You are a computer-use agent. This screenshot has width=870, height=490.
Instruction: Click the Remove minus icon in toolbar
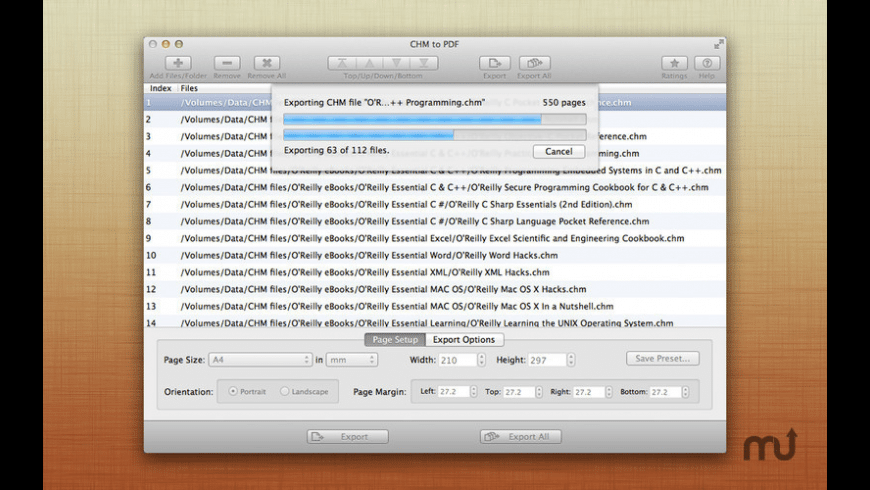[227, 63]
